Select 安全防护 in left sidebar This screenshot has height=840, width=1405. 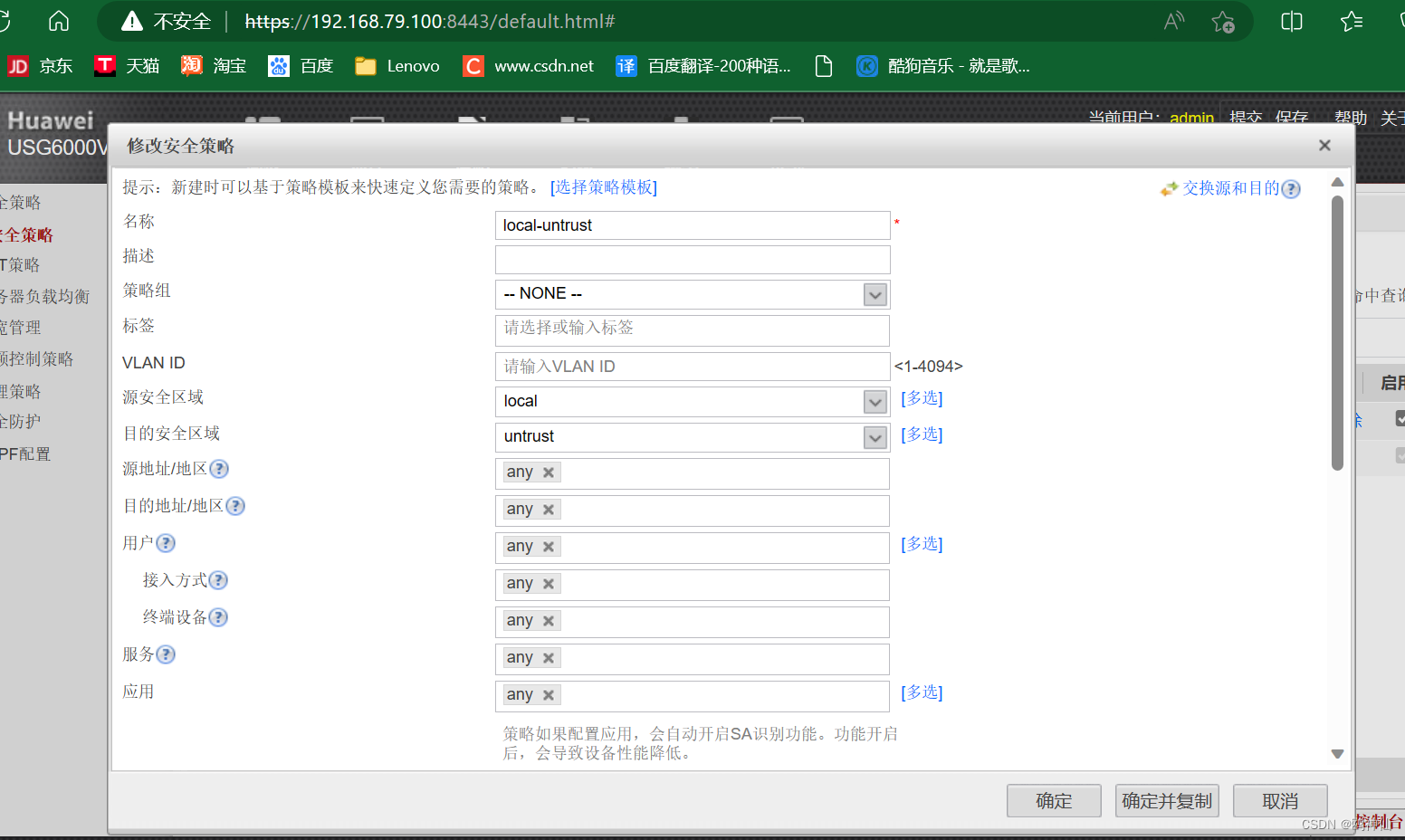click(21, 422)
